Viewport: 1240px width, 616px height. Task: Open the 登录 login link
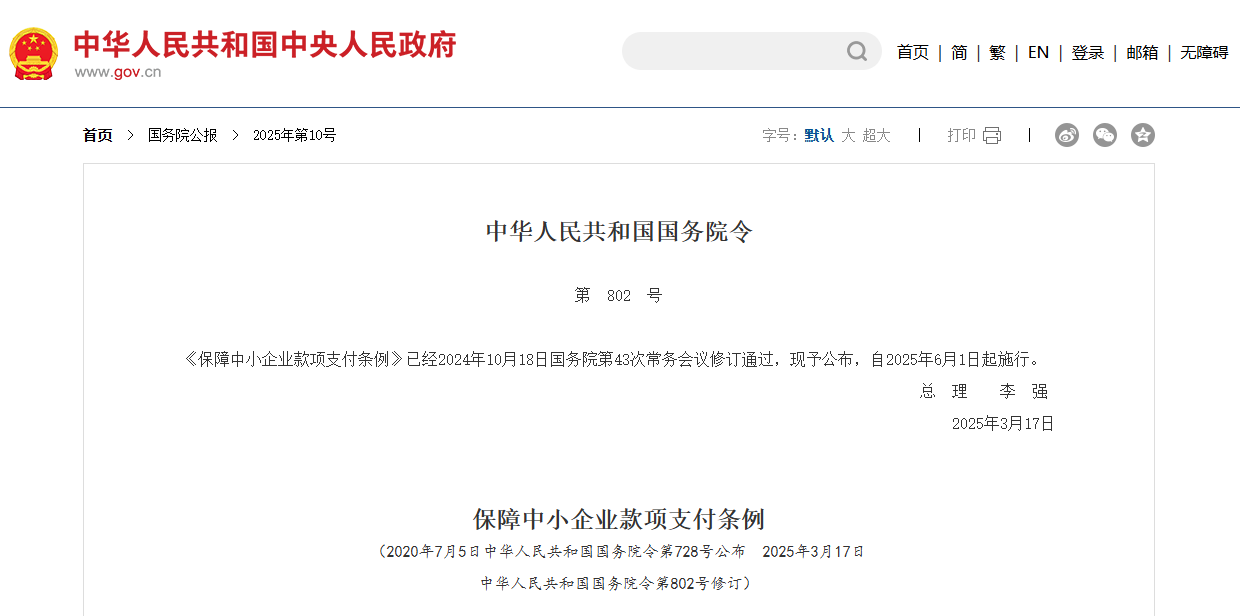point(1088,52)
